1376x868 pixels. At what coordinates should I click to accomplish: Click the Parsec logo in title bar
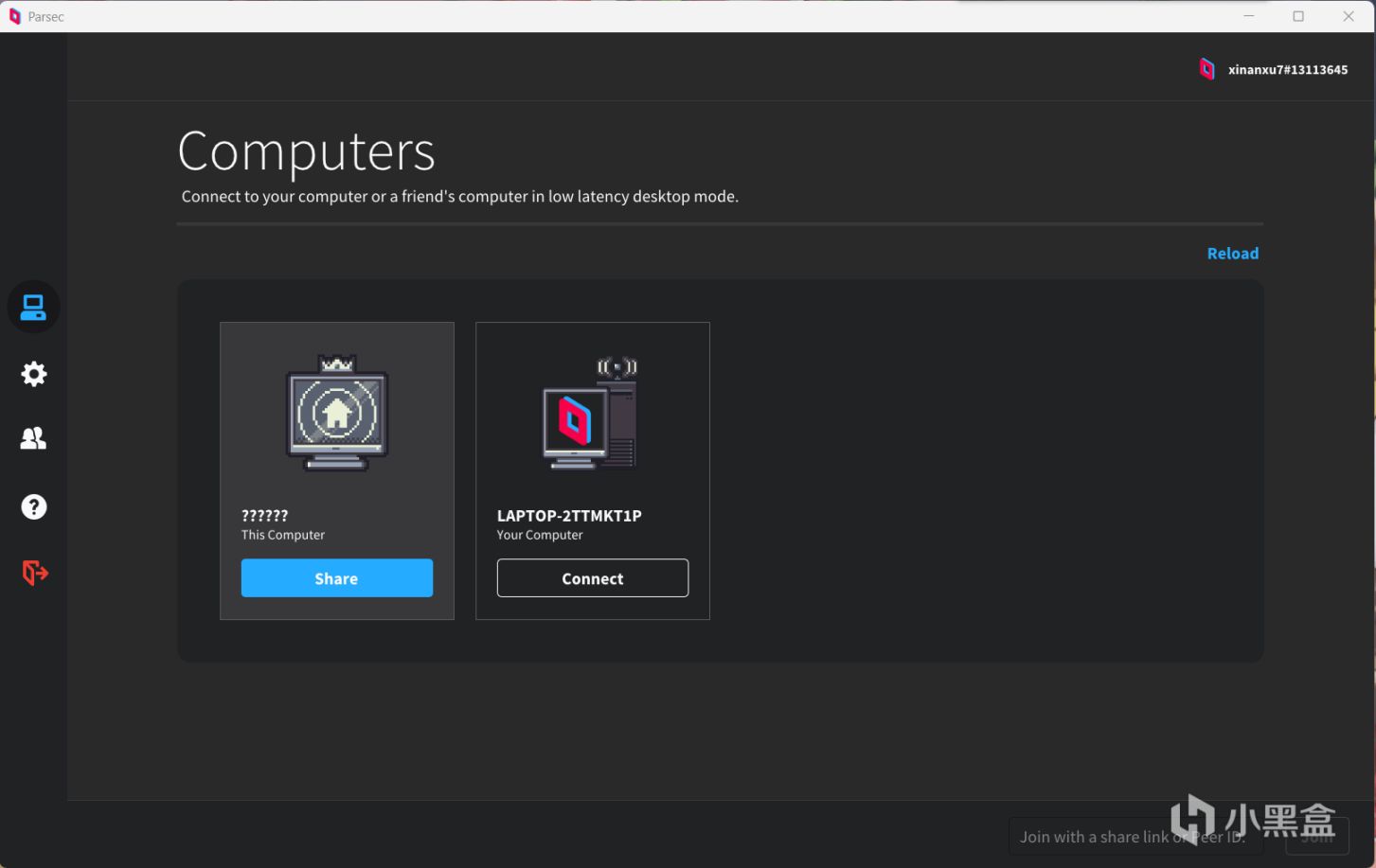tap(14, 16)
